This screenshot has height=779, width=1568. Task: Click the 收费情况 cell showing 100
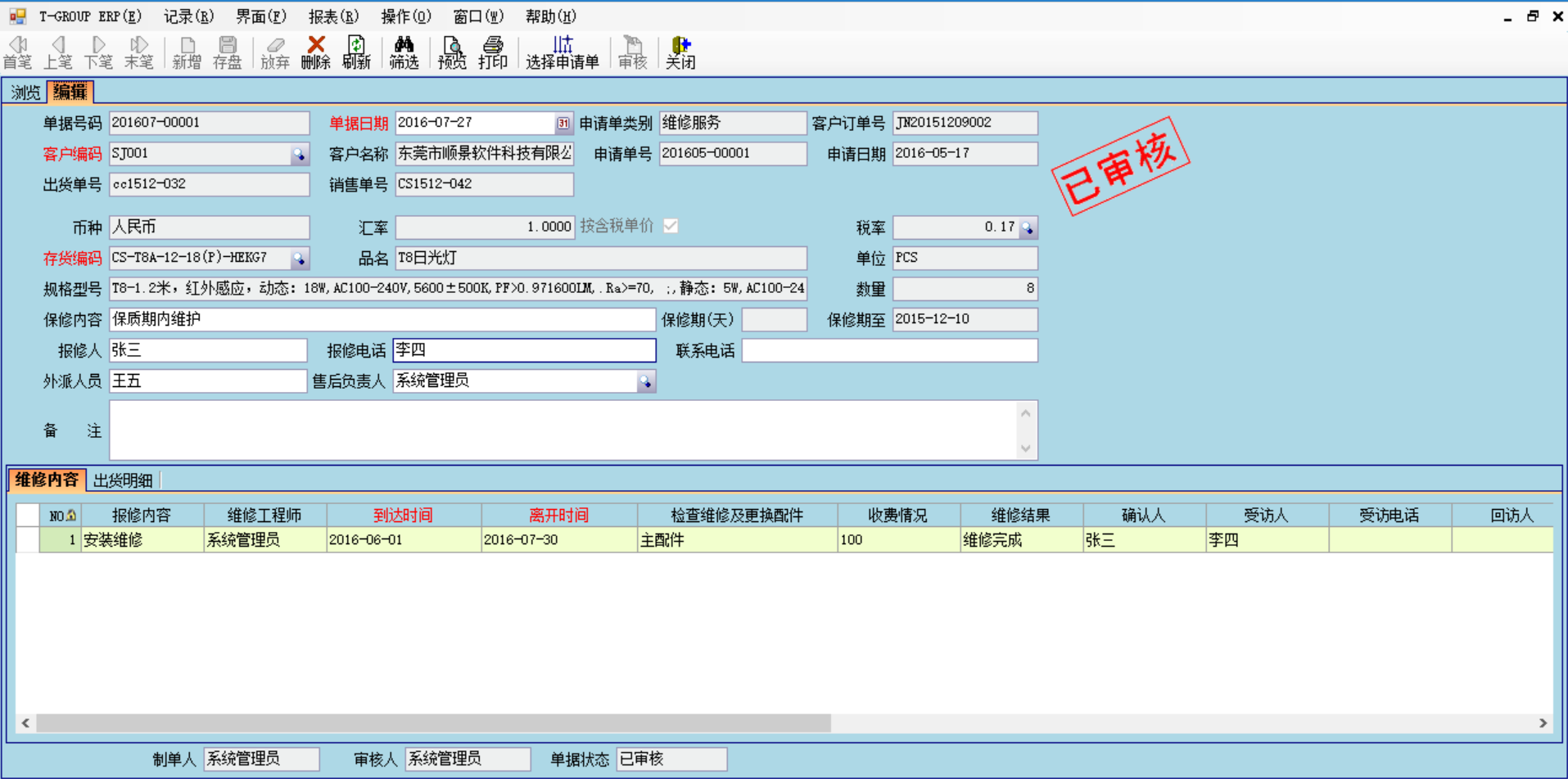pyautogui.click(x=898, y=540)
